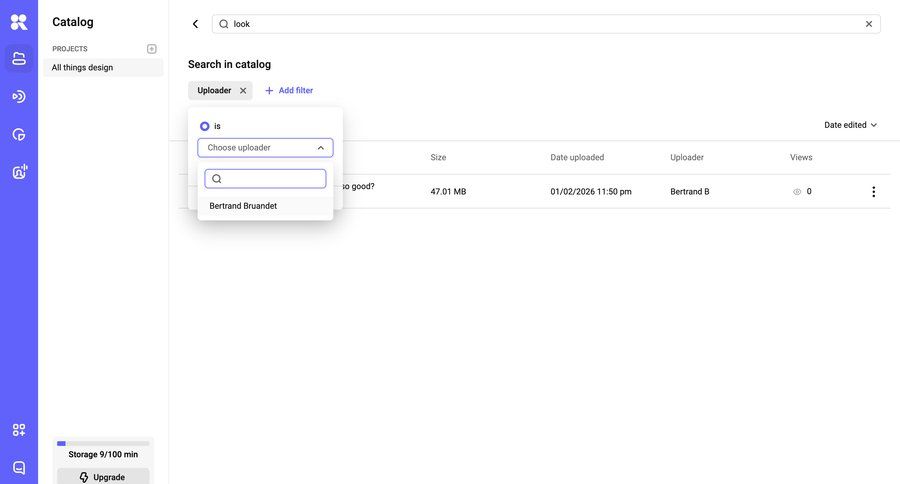Open the chat support icon at the sidebar bottom
Screen dimensions: 900x484
[x=19, y=467]
